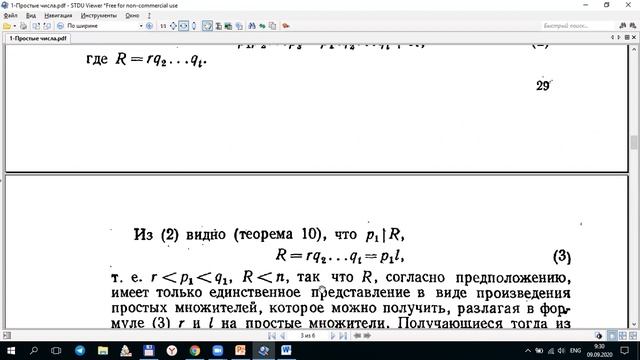This screenshot has height=360, width=640.
Task: Open the Окно menu
Action: [132, 16]
